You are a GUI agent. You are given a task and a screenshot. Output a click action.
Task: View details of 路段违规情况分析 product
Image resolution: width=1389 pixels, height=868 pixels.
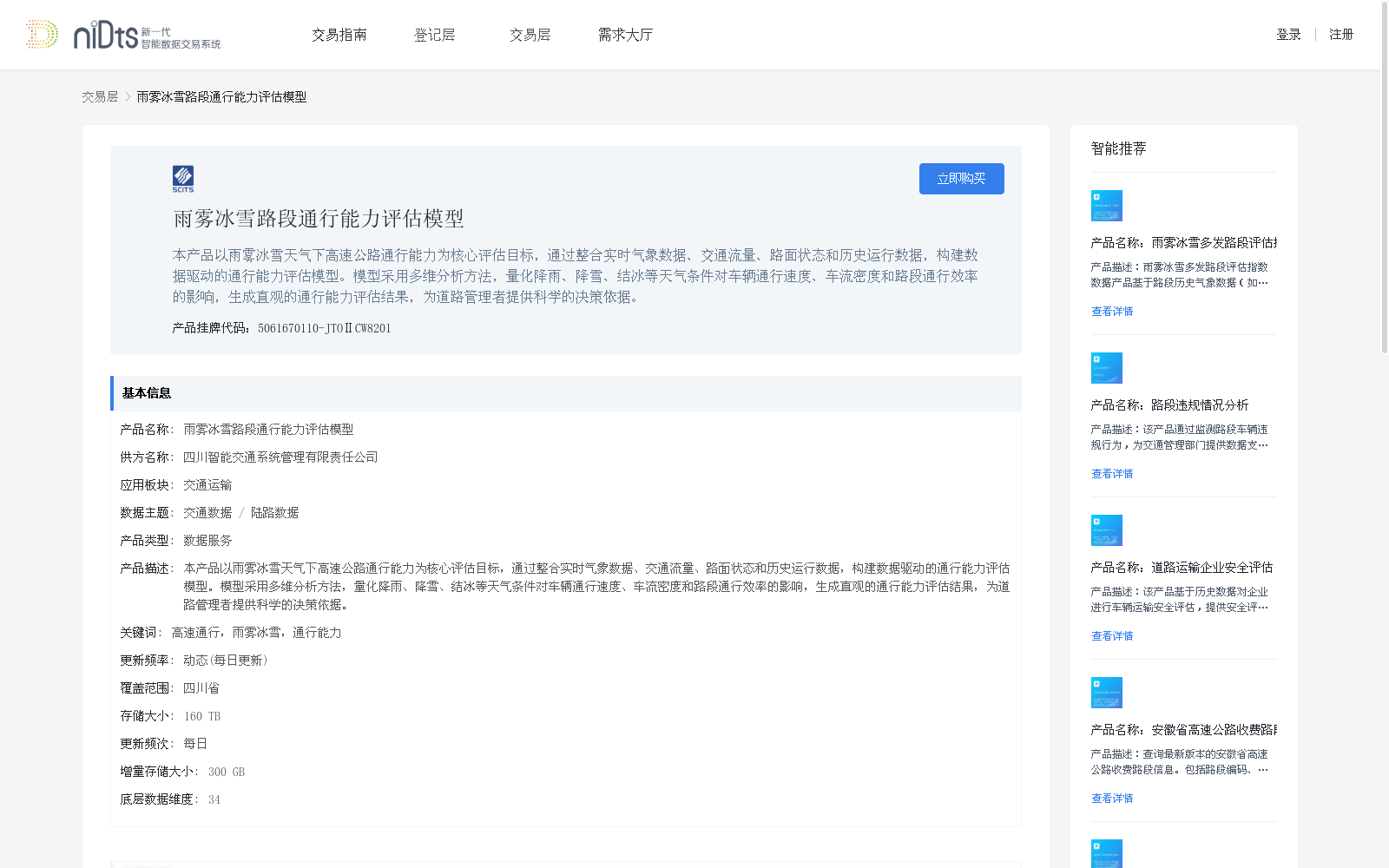pos(1112,474)
